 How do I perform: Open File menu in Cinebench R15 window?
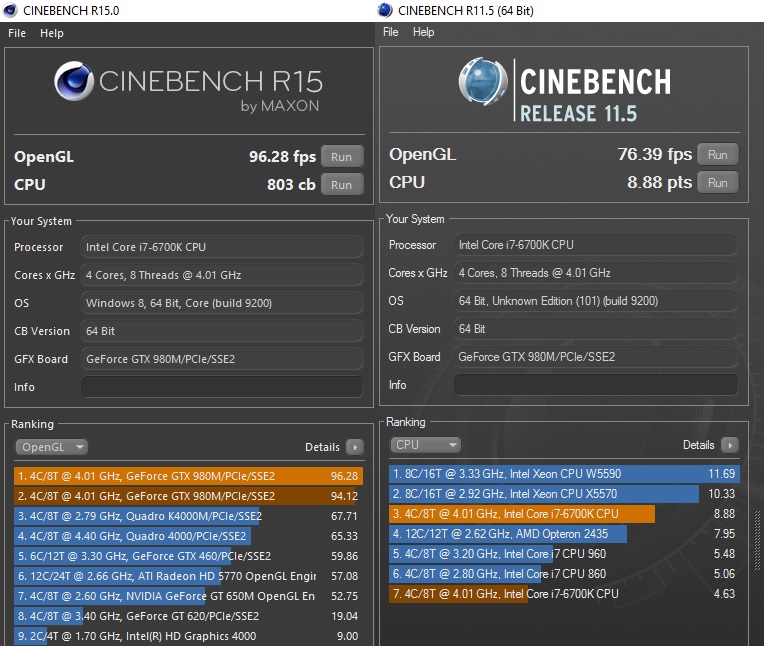tap(17, 33)
